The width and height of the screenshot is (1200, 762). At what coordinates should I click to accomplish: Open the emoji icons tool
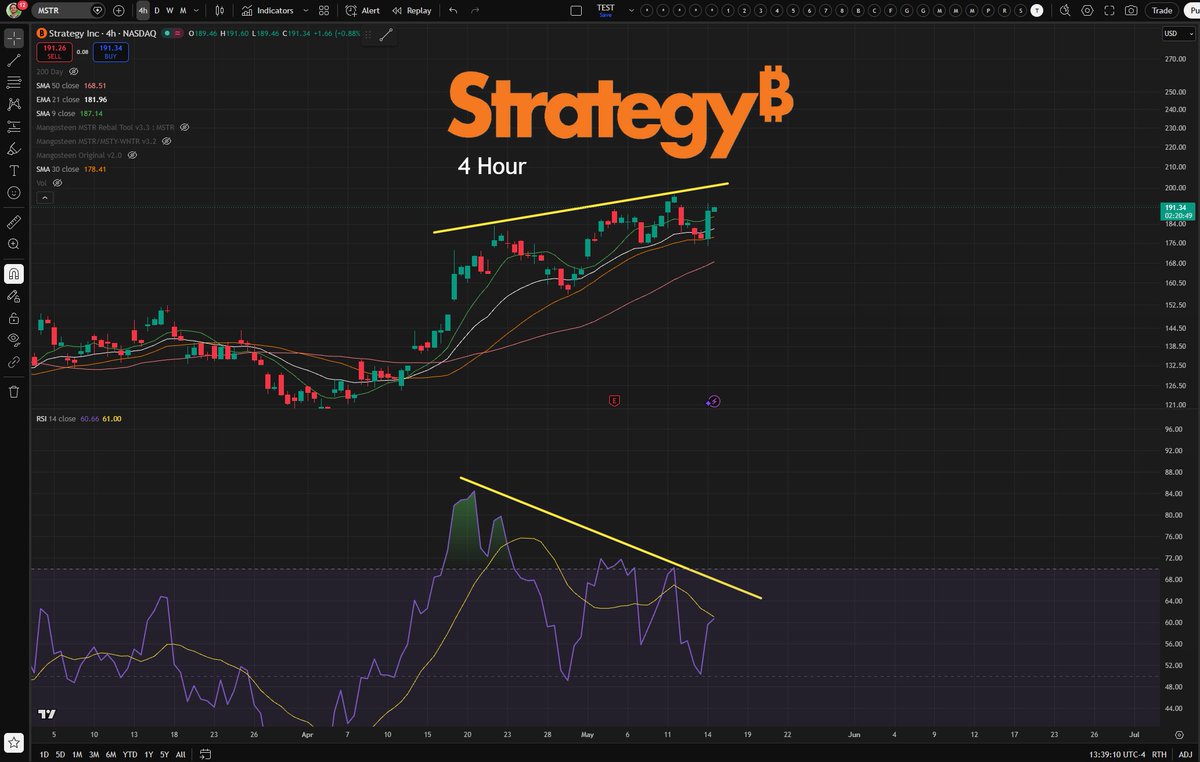14,192
